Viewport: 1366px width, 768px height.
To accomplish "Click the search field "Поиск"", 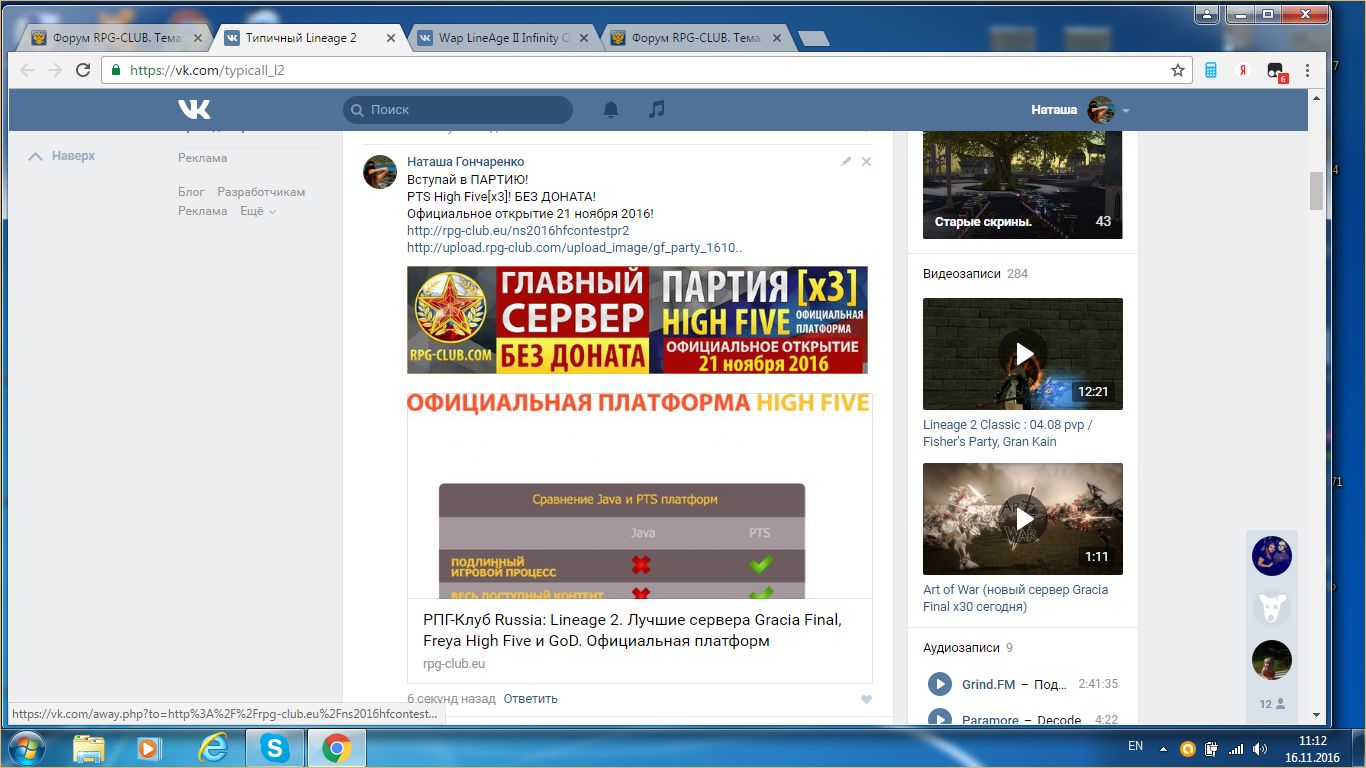I will [x=458, y=110].
